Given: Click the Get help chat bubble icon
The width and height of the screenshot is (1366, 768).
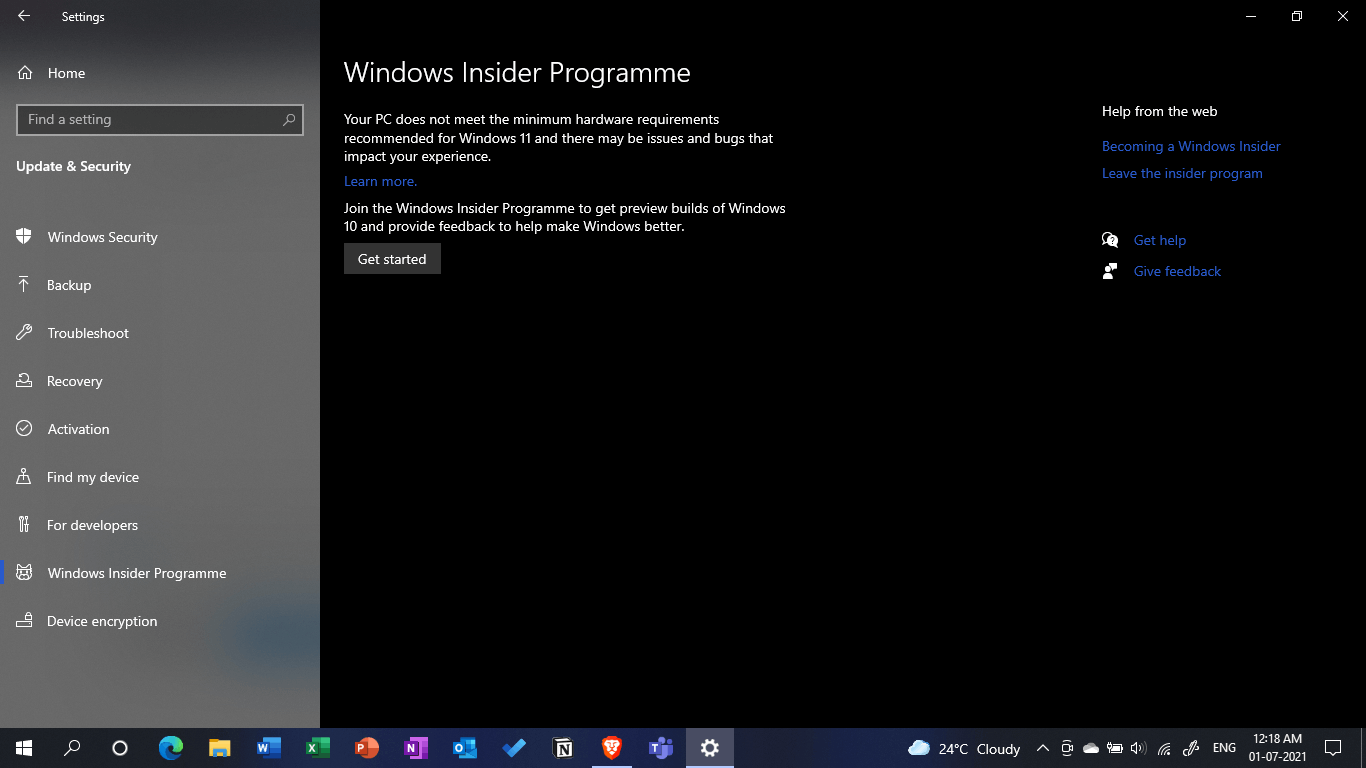Looking at the screenshot, I should click(x=1110, y=240).
